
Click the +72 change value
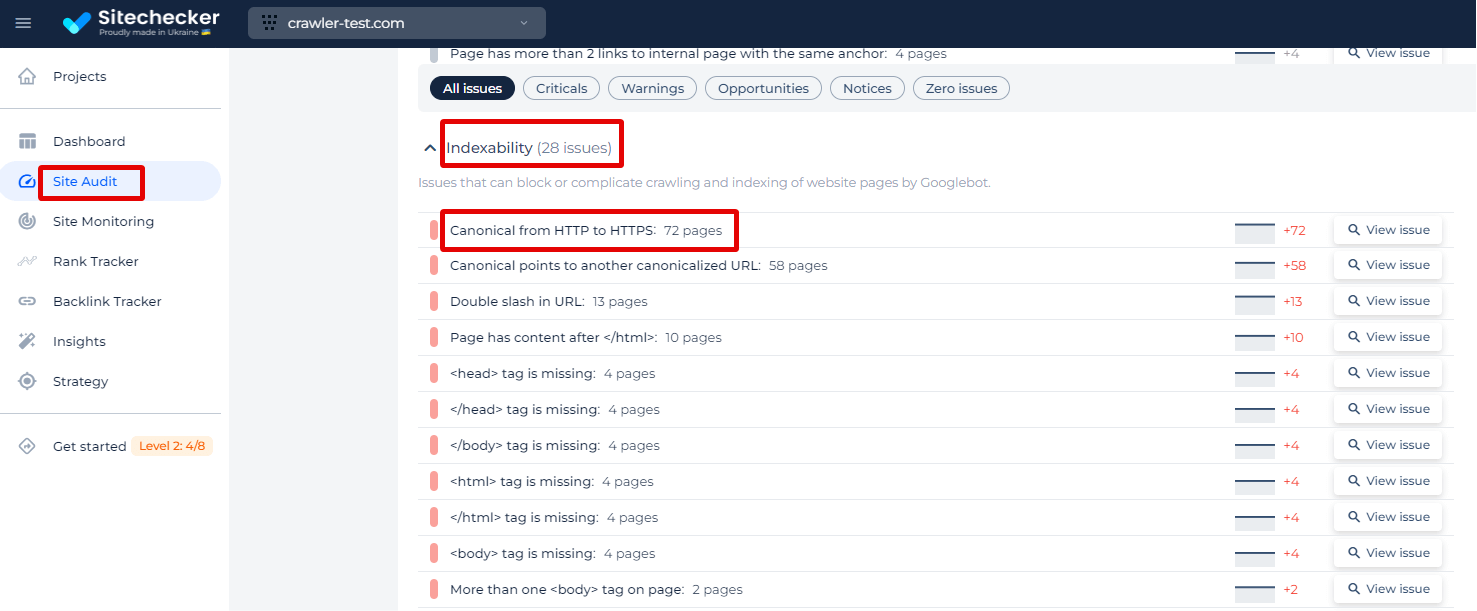(1295, 230)
